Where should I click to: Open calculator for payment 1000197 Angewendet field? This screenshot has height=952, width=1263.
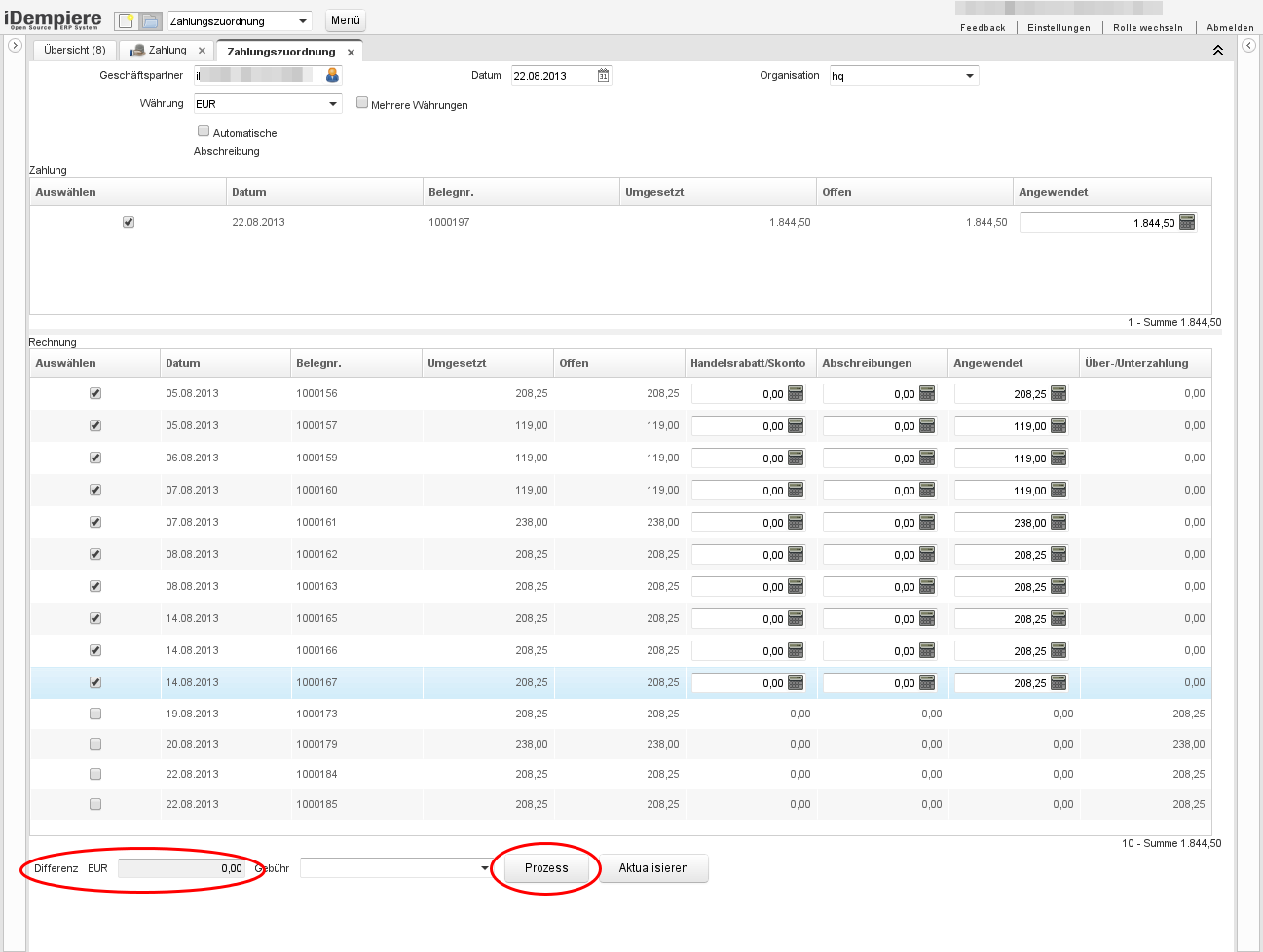(x=1186, y=223)
